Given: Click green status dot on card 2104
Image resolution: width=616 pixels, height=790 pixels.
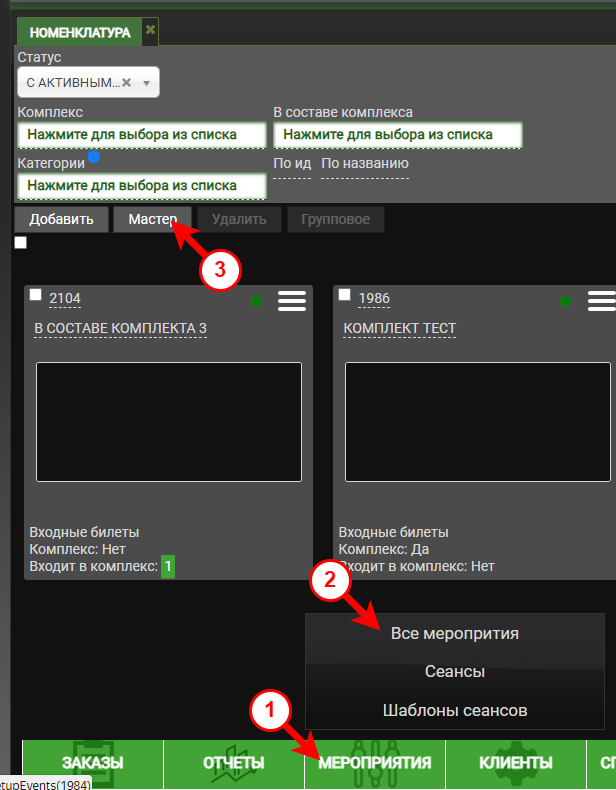Looking at the screenshot, I should coord(257,301).
